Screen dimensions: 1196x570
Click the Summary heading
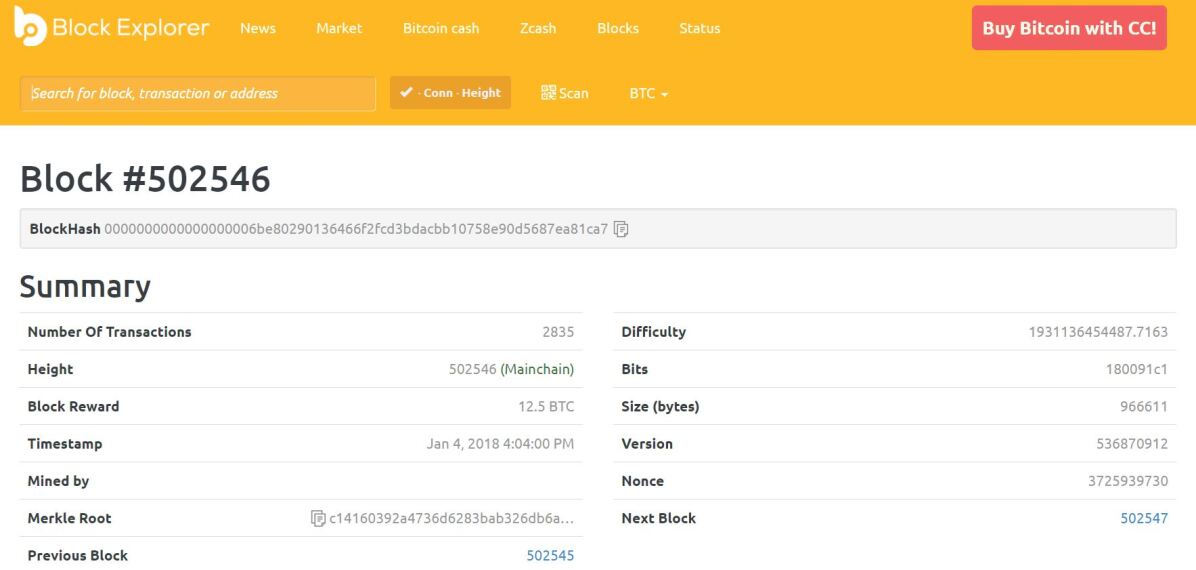[85, 287]
